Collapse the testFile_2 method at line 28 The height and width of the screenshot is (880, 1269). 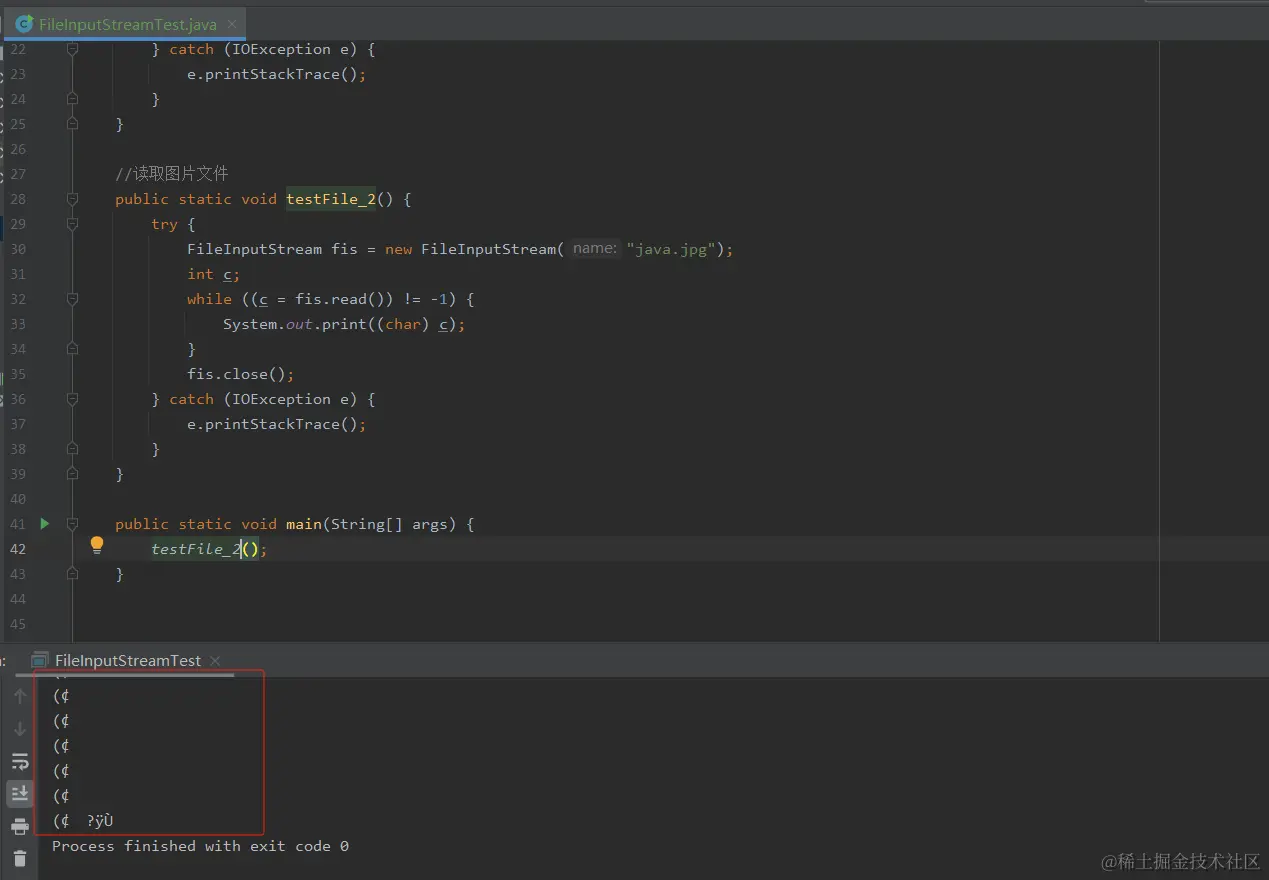[x=72, y=199]
